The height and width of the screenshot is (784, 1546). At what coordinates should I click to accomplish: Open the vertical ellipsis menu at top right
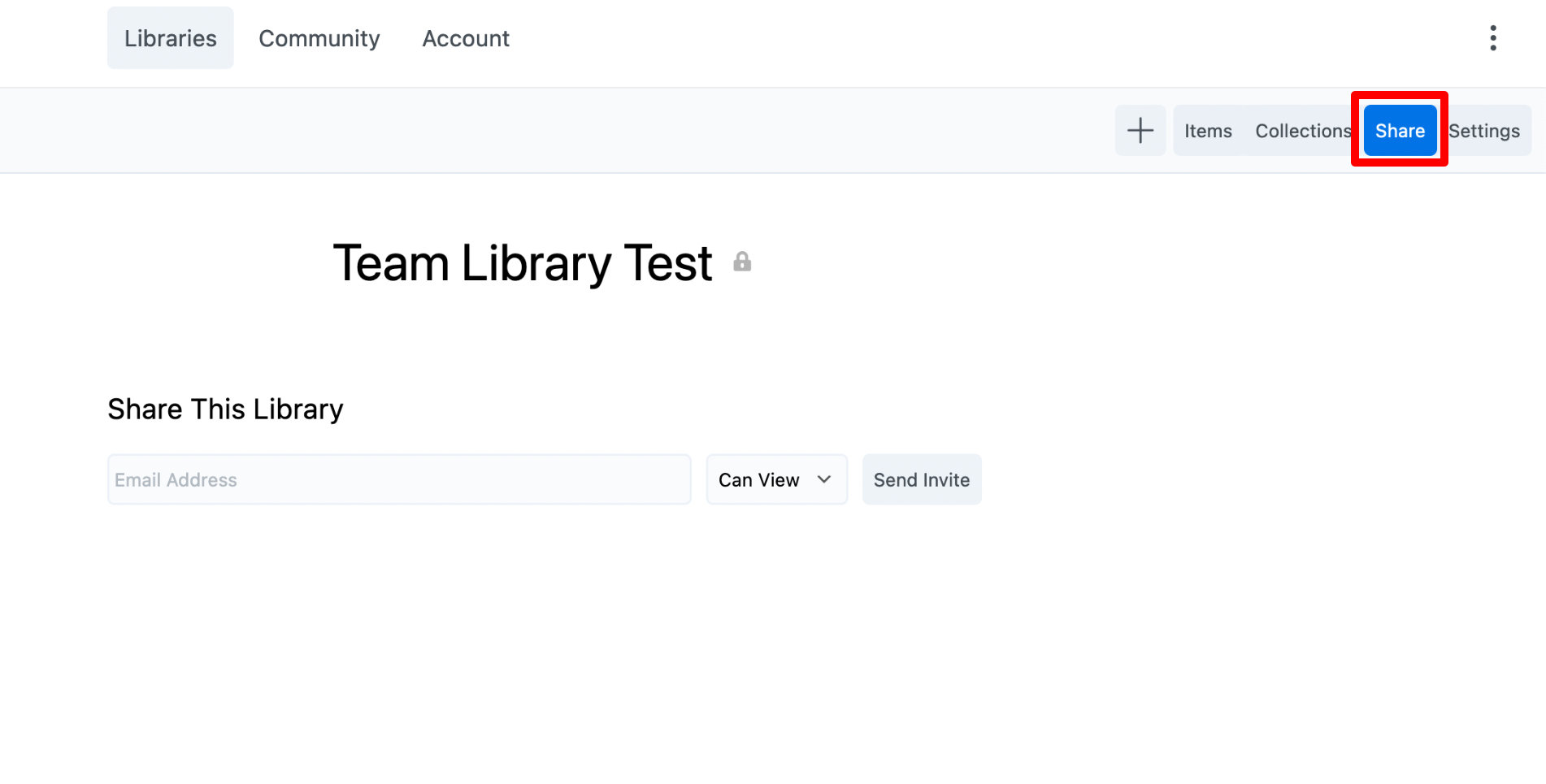pyautogui.click(x=1493, y=37)
